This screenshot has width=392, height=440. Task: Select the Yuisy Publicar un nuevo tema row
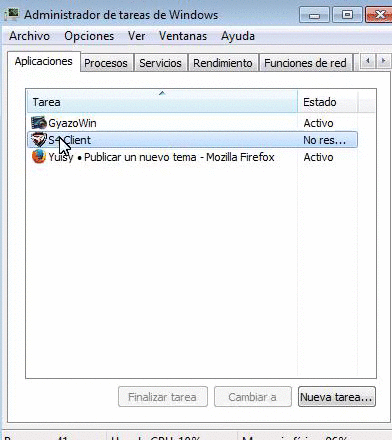[192, 157]
